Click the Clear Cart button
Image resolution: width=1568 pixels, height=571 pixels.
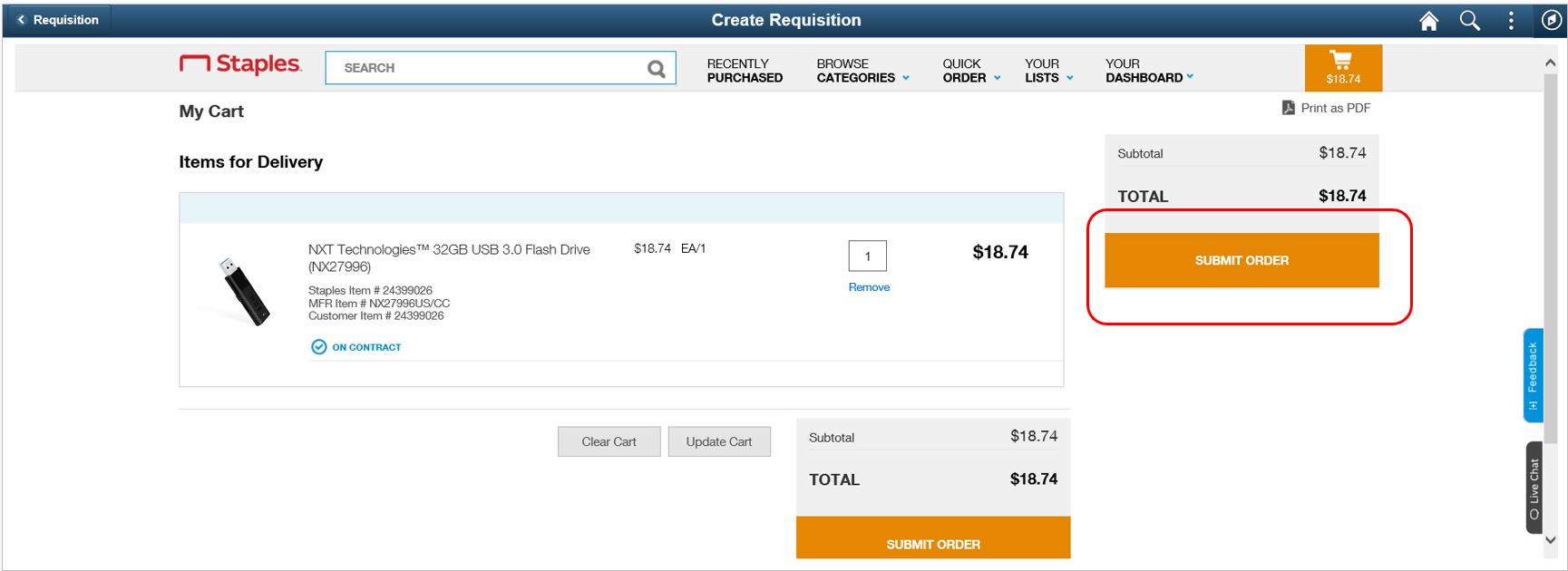tap(609, 441)
